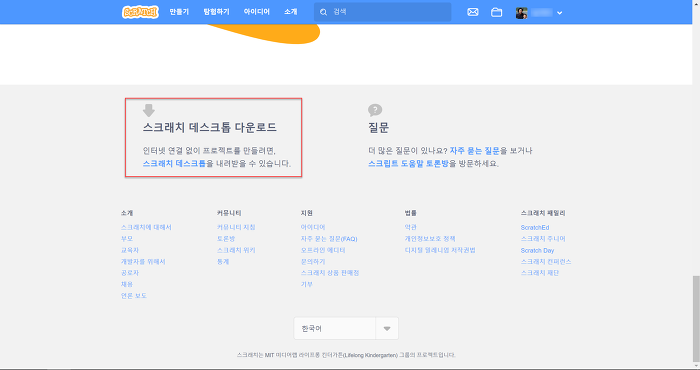
Task: Open the 약관 footer link
Action: 410,227
